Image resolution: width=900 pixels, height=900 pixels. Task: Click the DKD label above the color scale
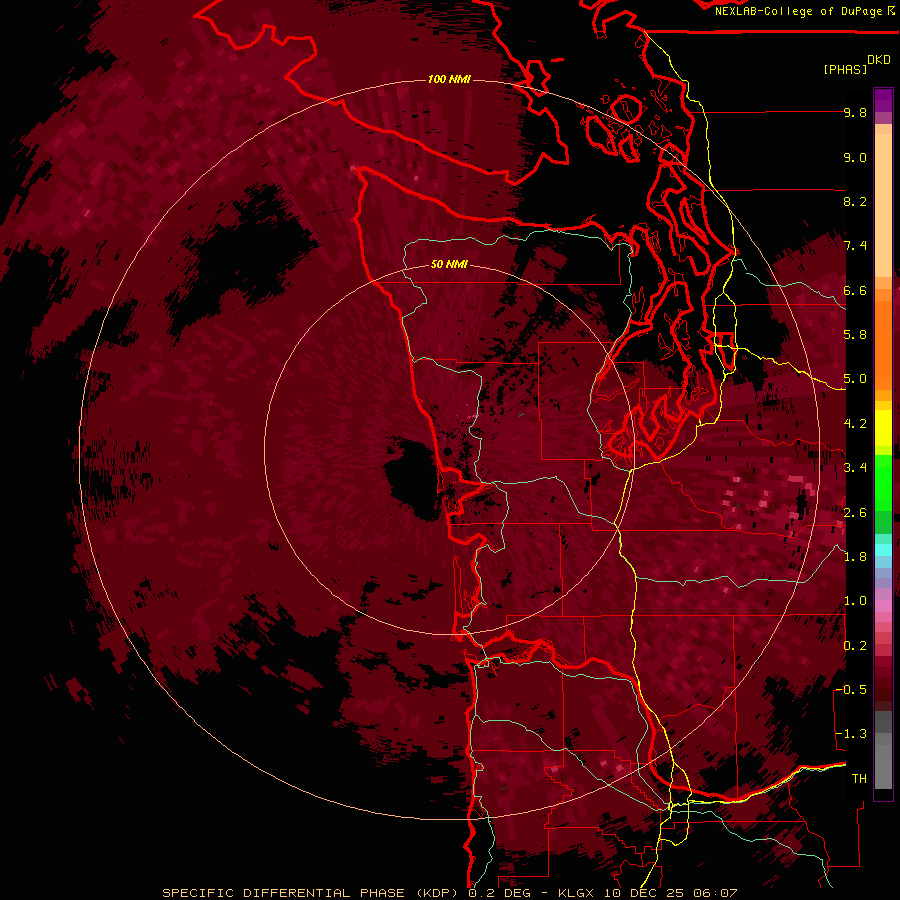pos(879,59)
